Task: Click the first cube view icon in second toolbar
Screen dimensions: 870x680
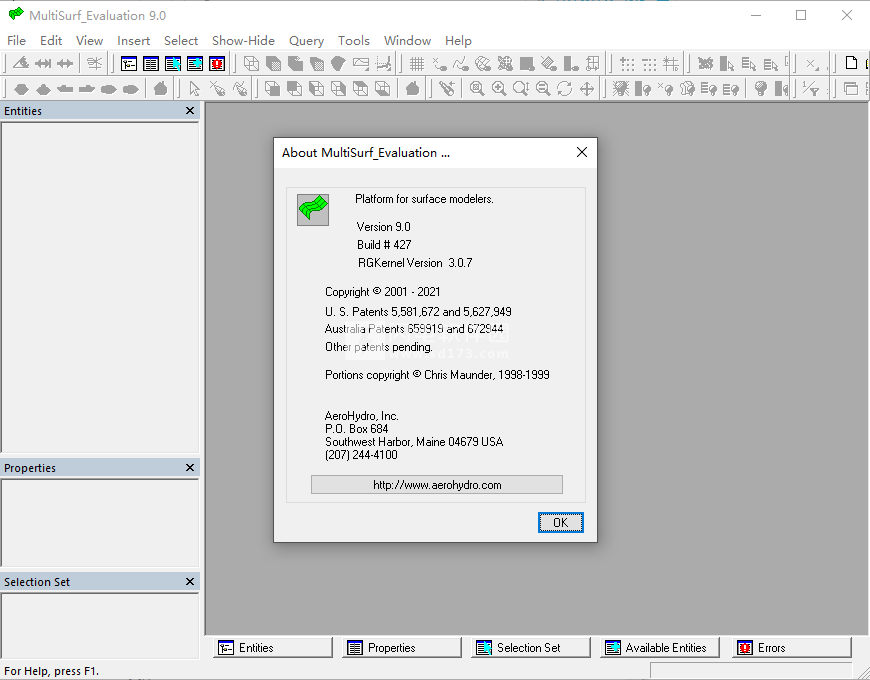Action: 272,88
